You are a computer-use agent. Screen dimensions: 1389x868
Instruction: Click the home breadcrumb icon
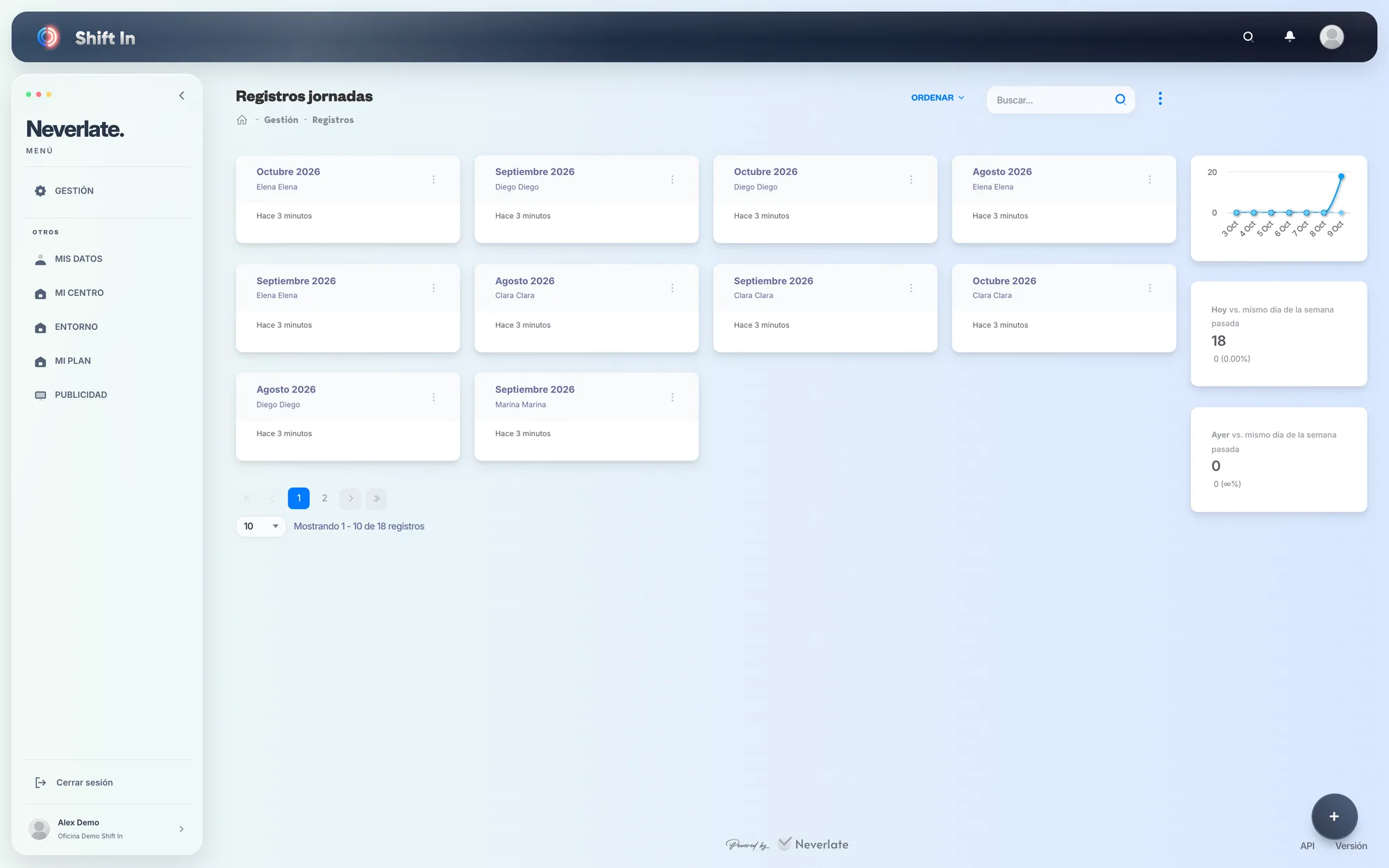click(242, 120)
